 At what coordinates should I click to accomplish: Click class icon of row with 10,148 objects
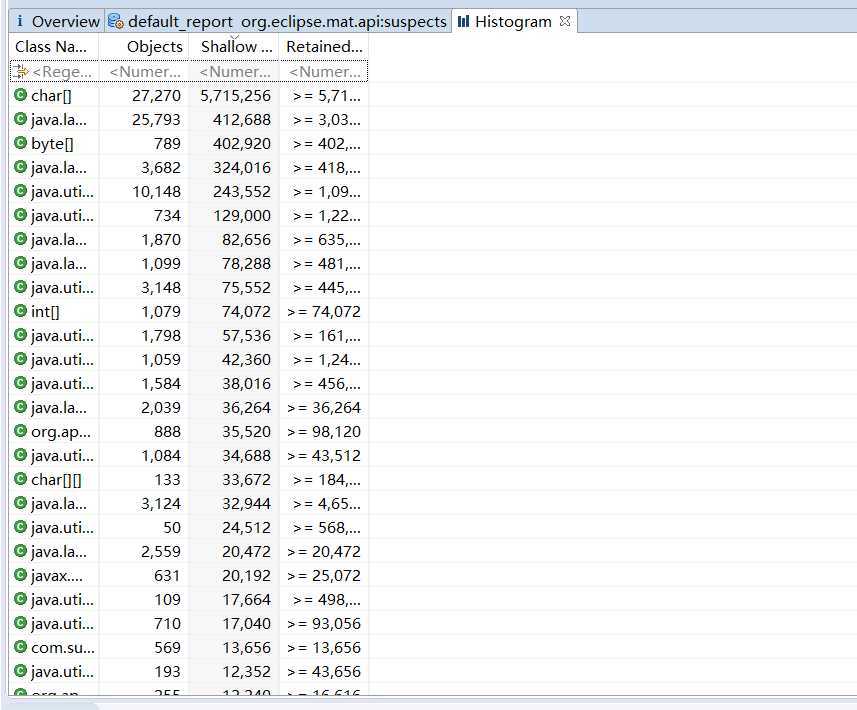click(x=20, y=191)
